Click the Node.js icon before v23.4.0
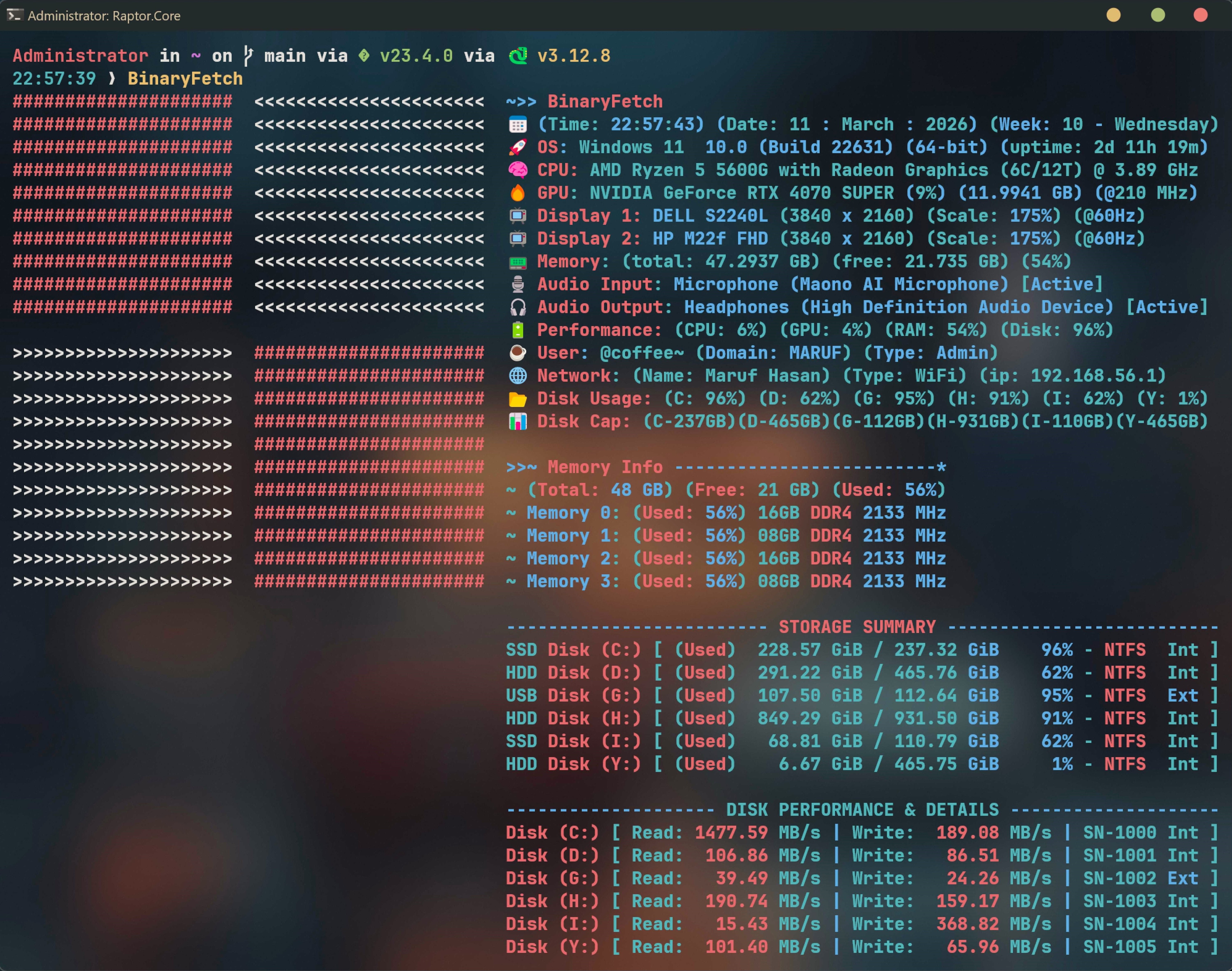The image size is (1232, 971). coord(364,56)
